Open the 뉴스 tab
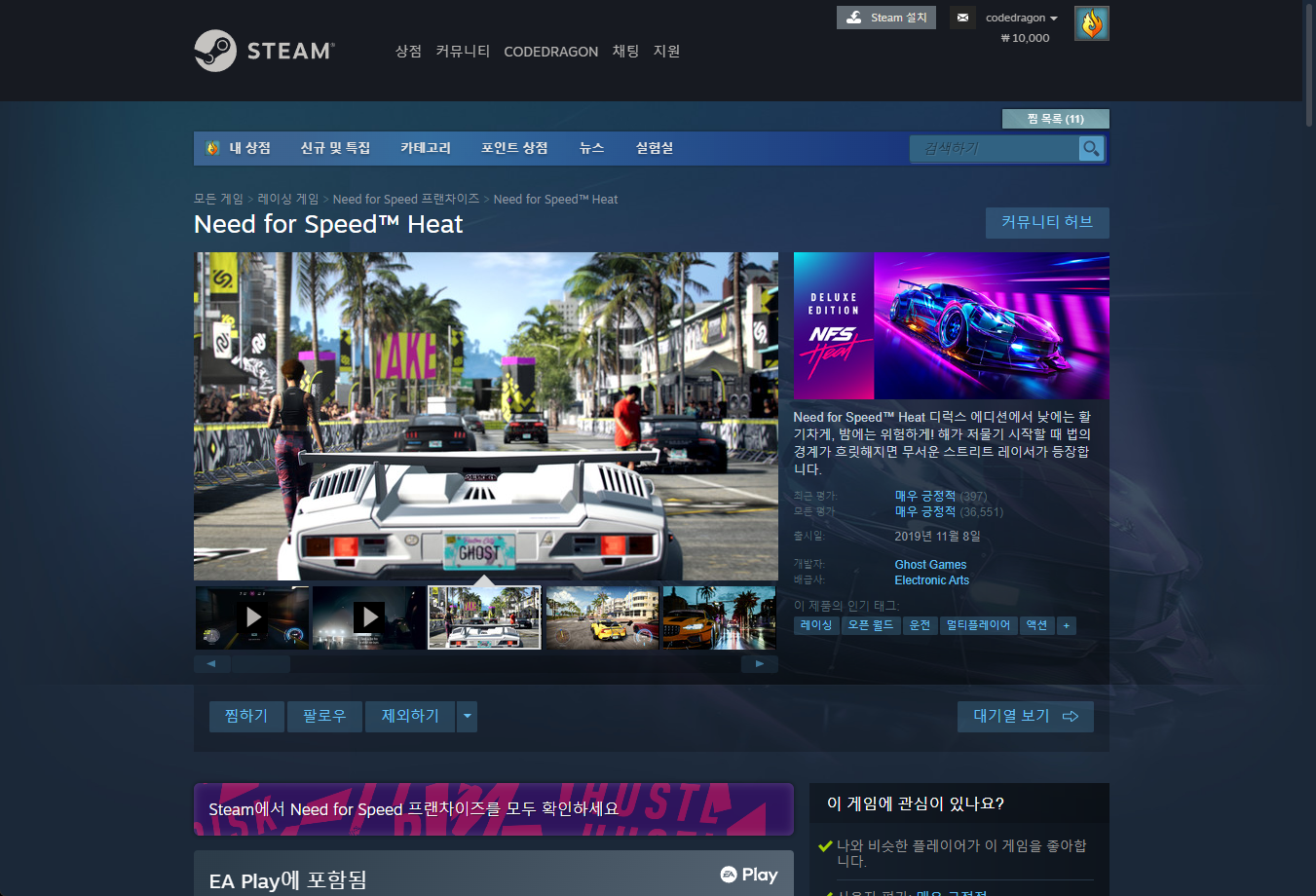The width and height of the screenshot is (1316, 896). 591,148
